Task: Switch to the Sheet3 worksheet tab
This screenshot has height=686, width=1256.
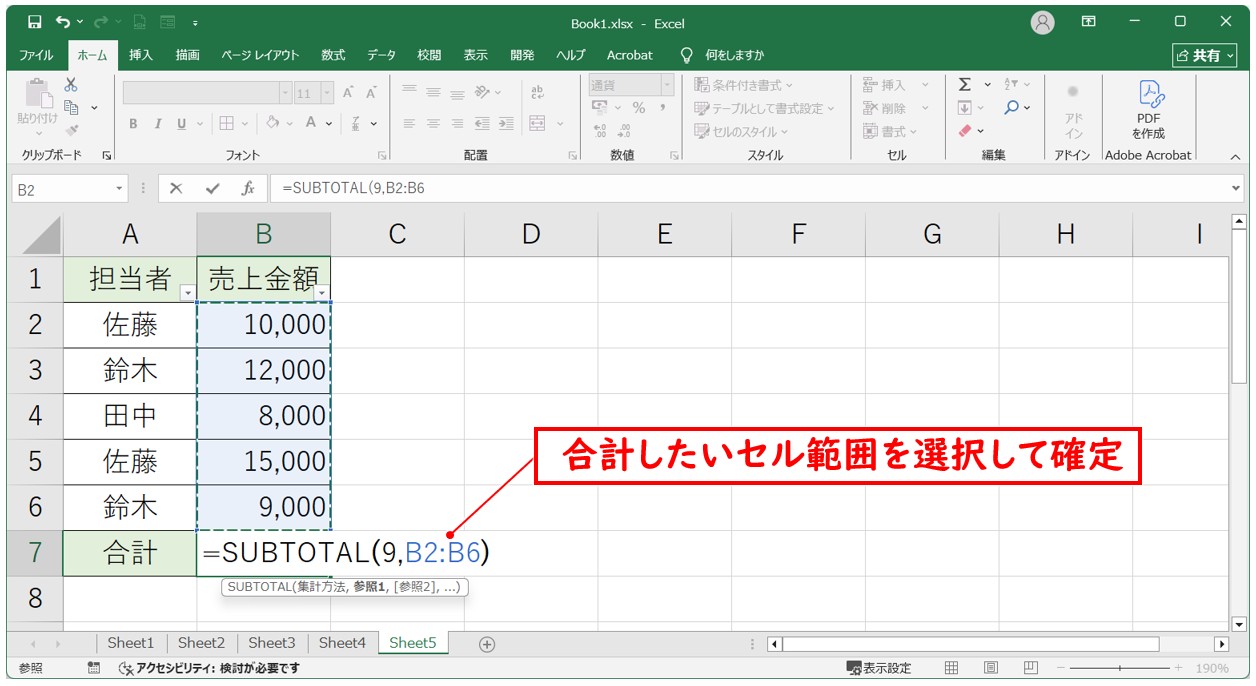Action: [271, 643]
